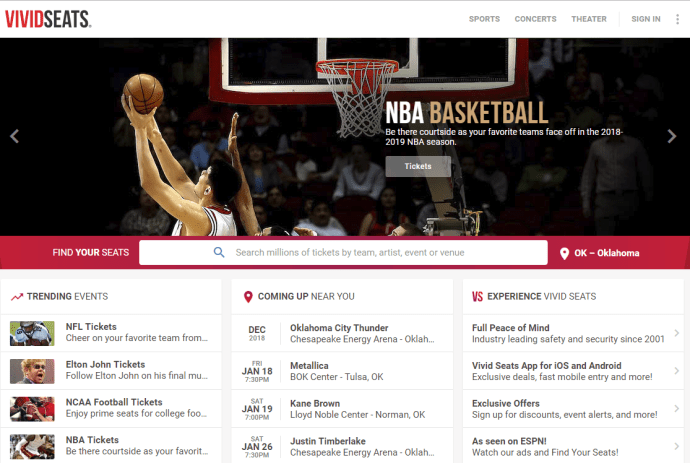Open the NCAA Football Tickets thumbnail

pos(32,409)
